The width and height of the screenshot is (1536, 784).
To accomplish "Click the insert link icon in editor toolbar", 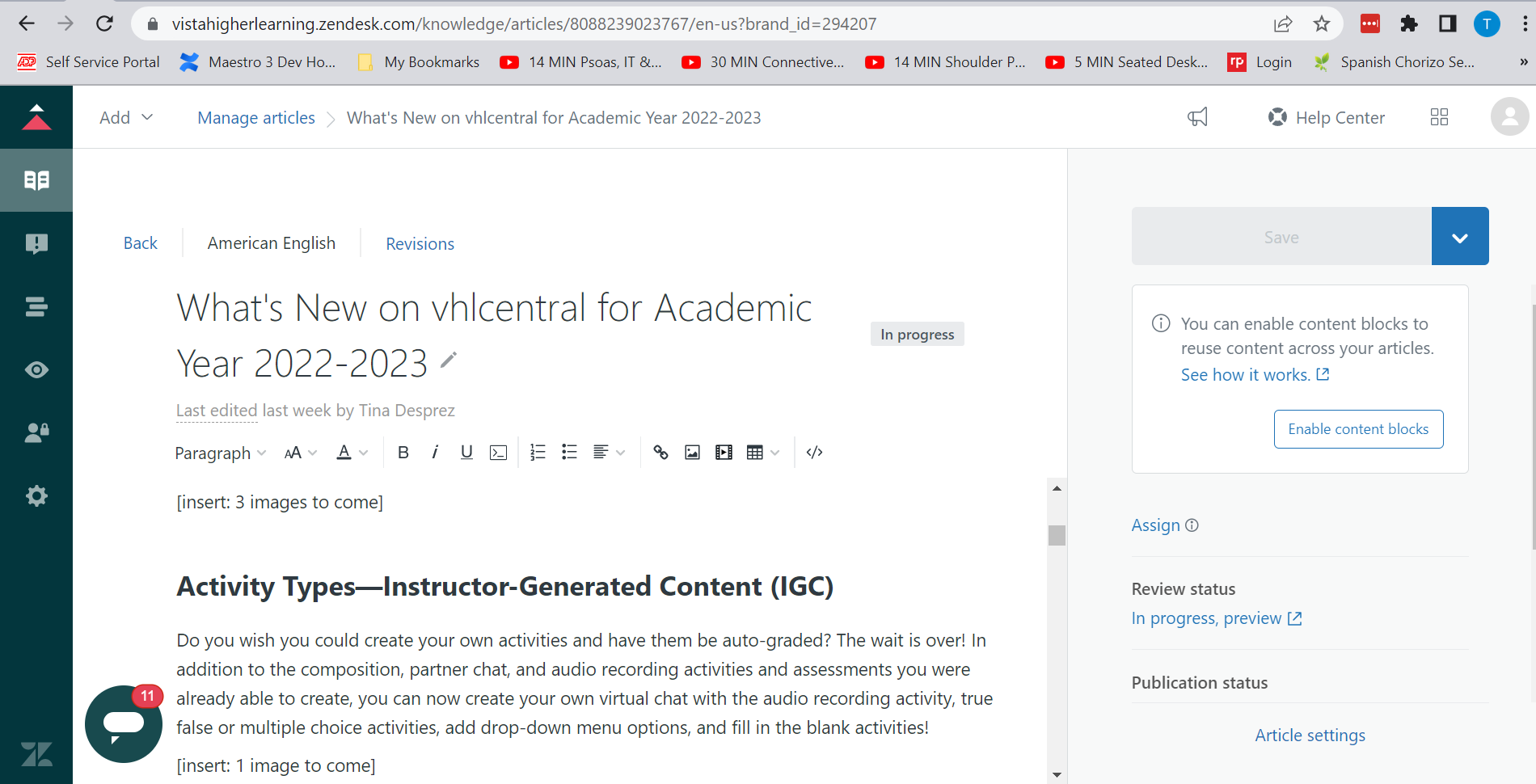I will pyautogui.click(x=660, y=453).
